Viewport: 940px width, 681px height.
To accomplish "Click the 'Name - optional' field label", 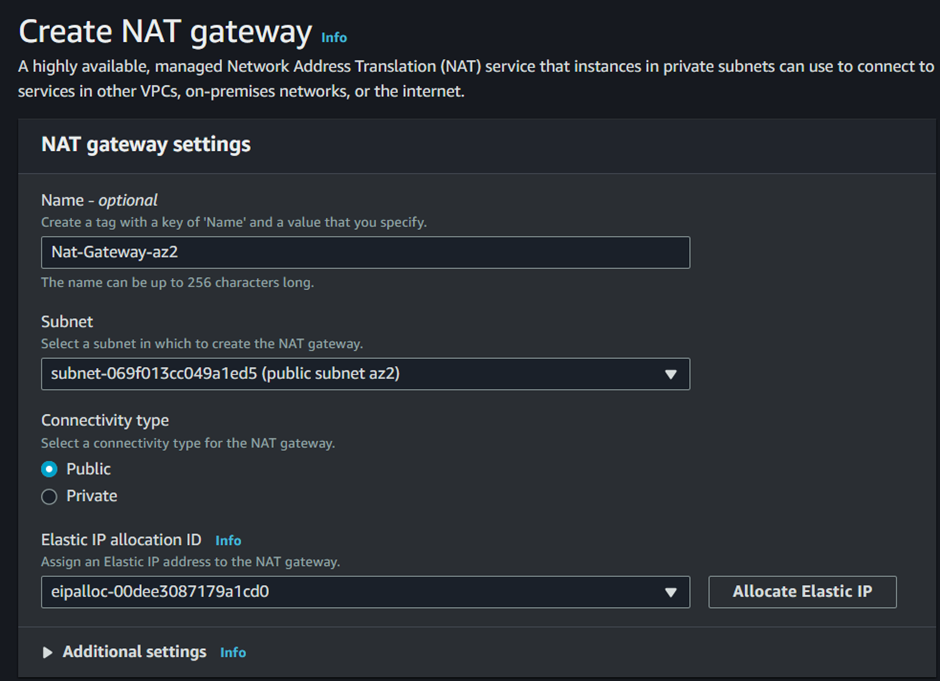I will tap(100, 200).
